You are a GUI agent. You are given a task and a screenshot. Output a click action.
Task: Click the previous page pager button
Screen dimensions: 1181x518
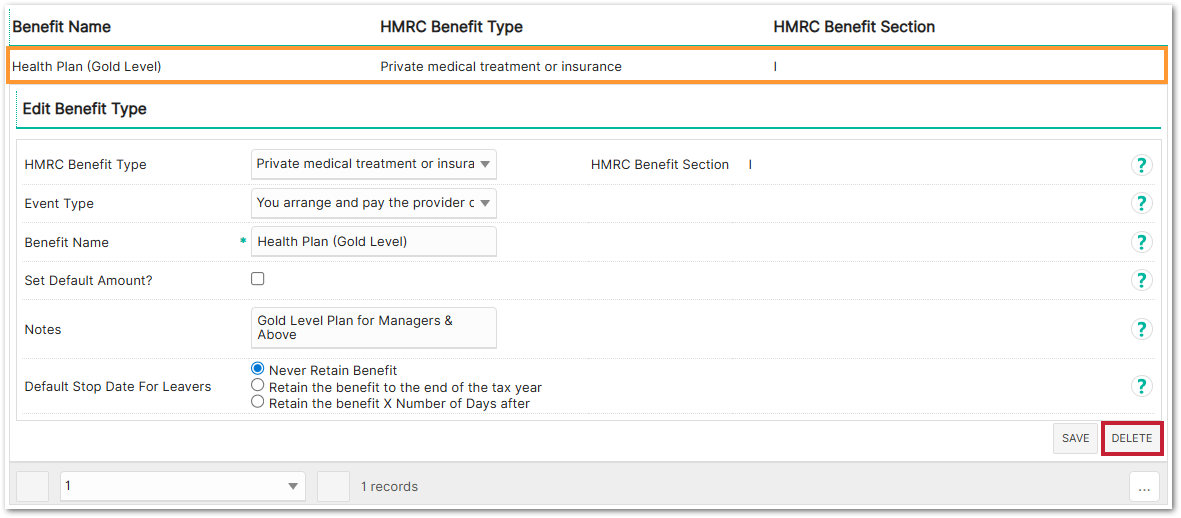click(x=33, y=486)
